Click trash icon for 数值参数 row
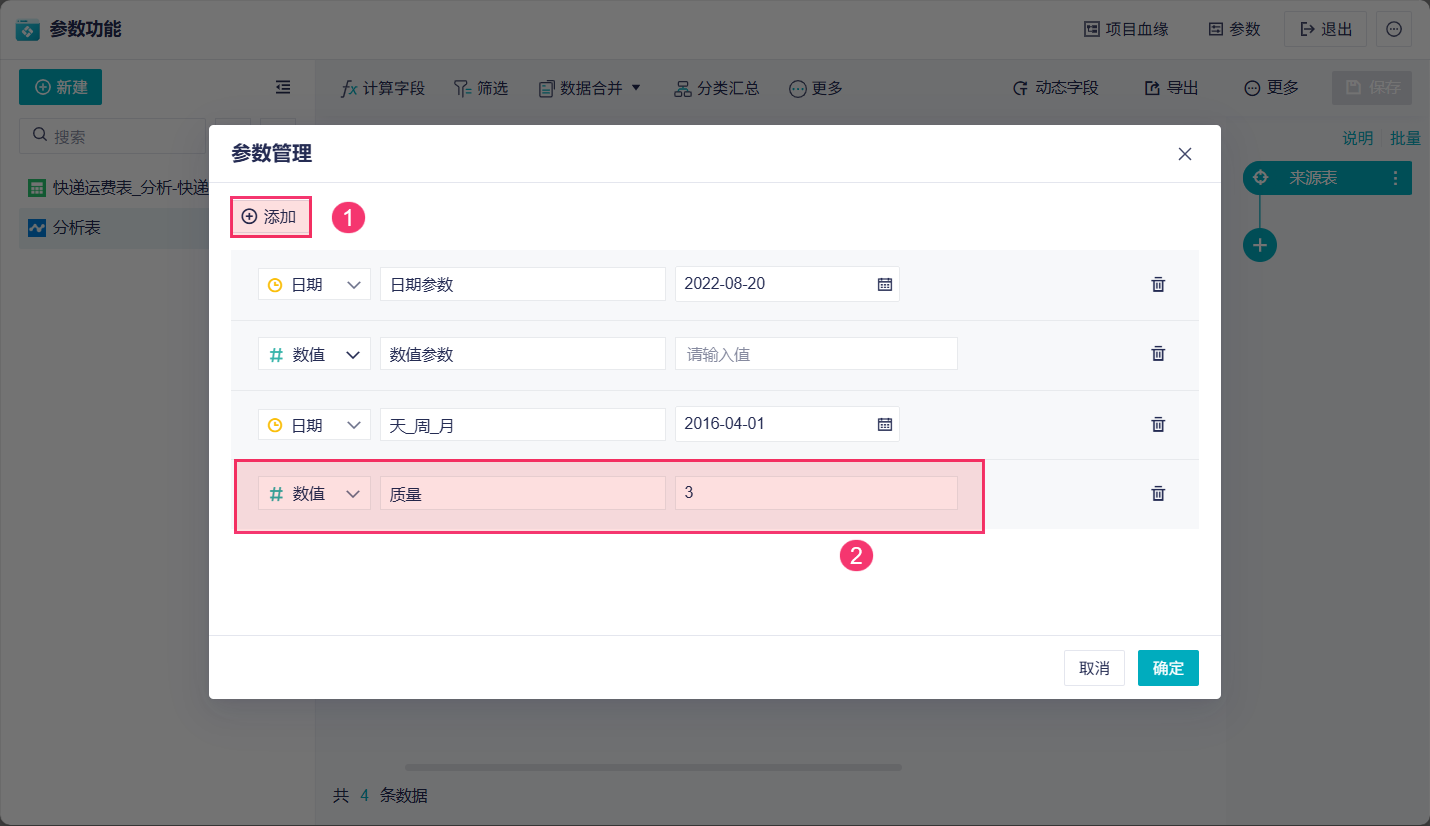1430x826 pixels. tap(1158, 353)
